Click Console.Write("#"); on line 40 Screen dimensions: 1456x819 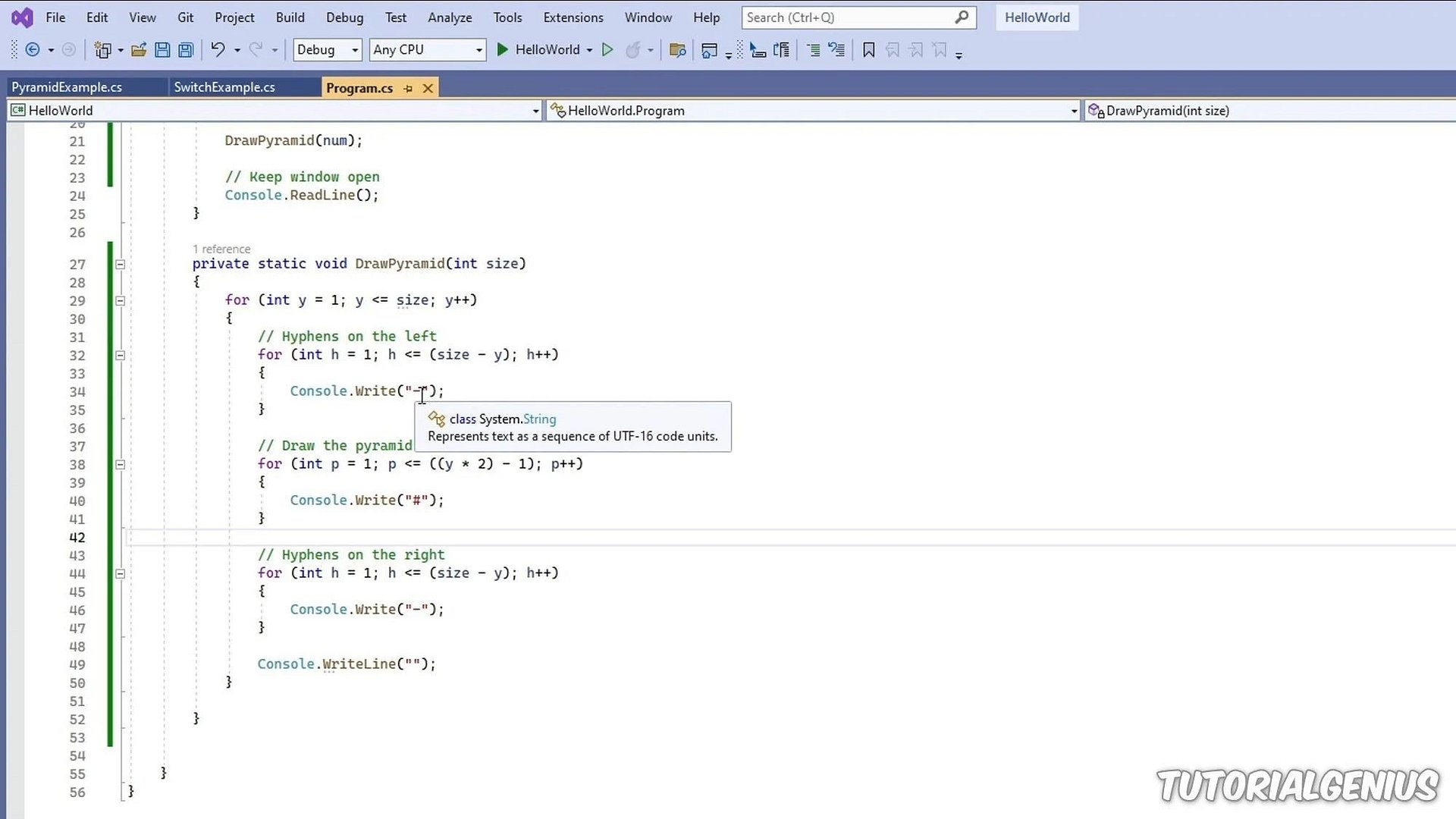[367, 500]
